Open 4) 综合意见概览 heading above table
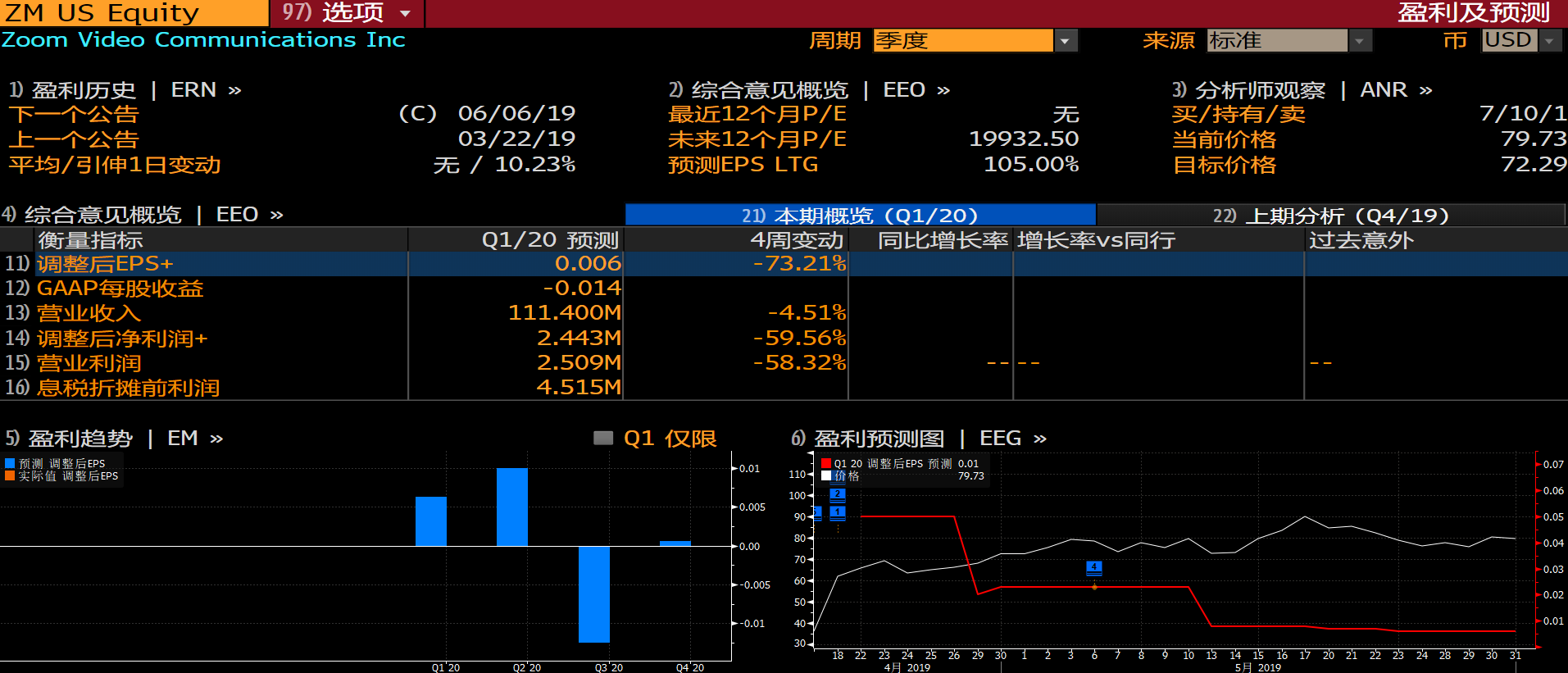This screenshot has height=673, width=1568. tap(91, 215)
